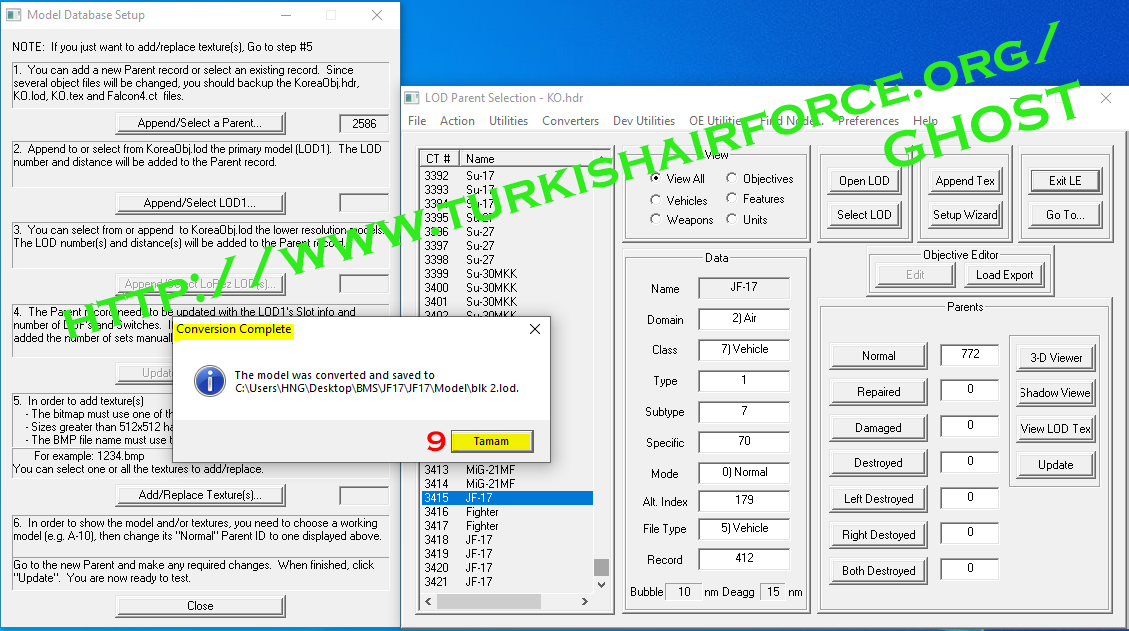Select the View All radio button
The height and width of the screenshot is (631, 1129).
pyautogui.click(x=655, y=179)
